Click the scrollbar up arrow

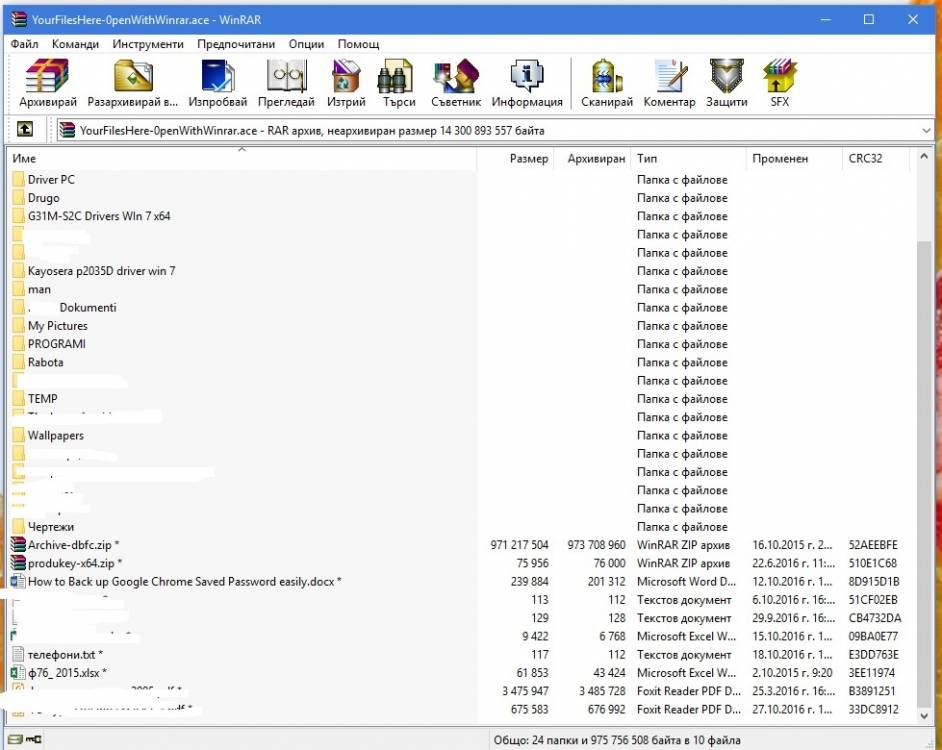[924, 157]
